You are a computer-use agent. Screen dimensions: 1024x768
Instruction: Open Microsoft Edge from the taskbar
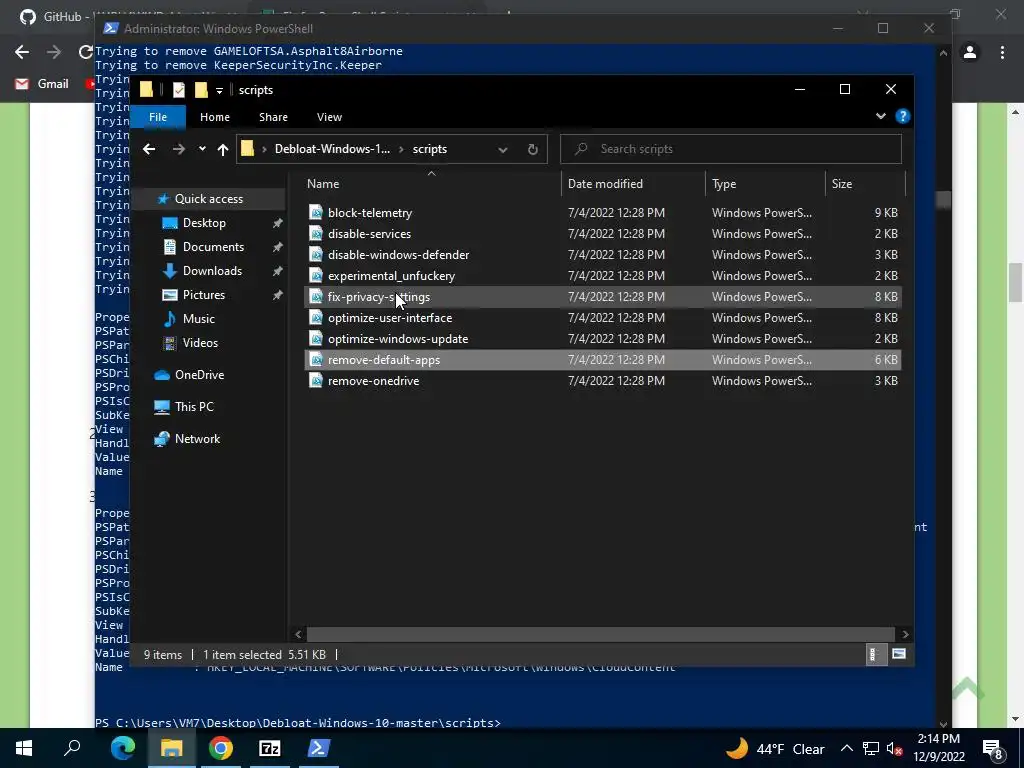[123, 748]
